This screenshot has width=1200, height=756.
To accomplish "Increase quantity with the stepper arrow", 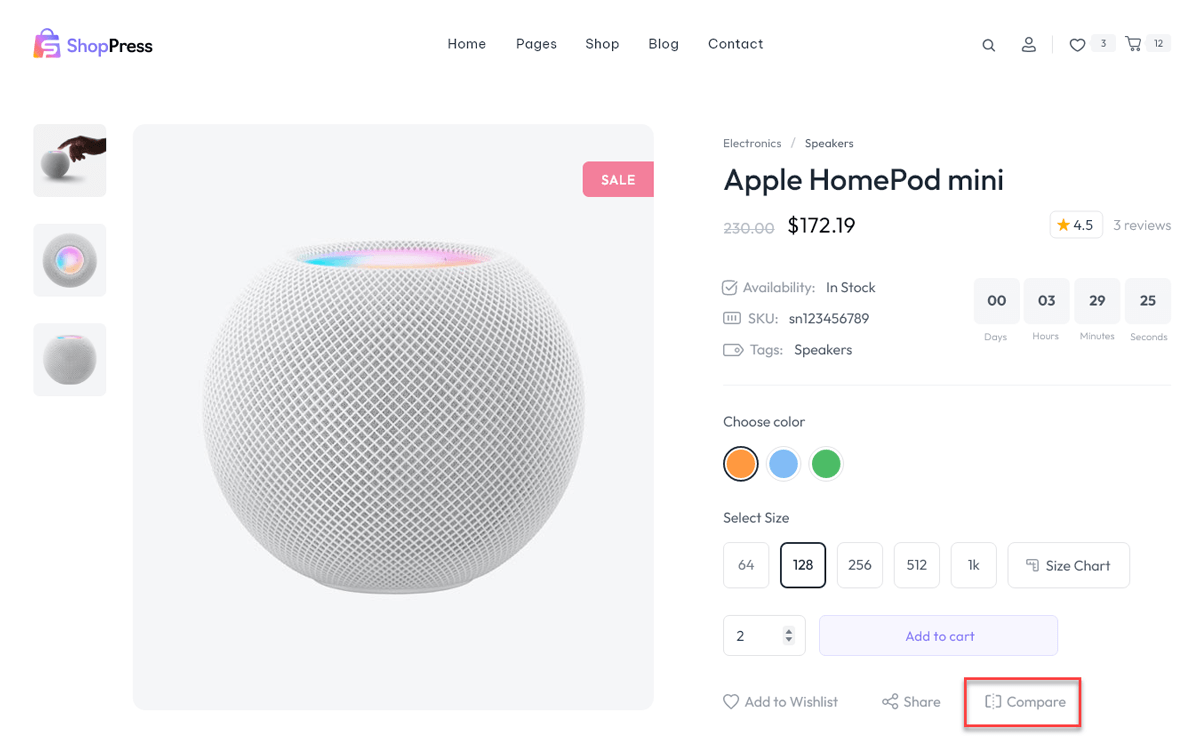I will [789, 631].
